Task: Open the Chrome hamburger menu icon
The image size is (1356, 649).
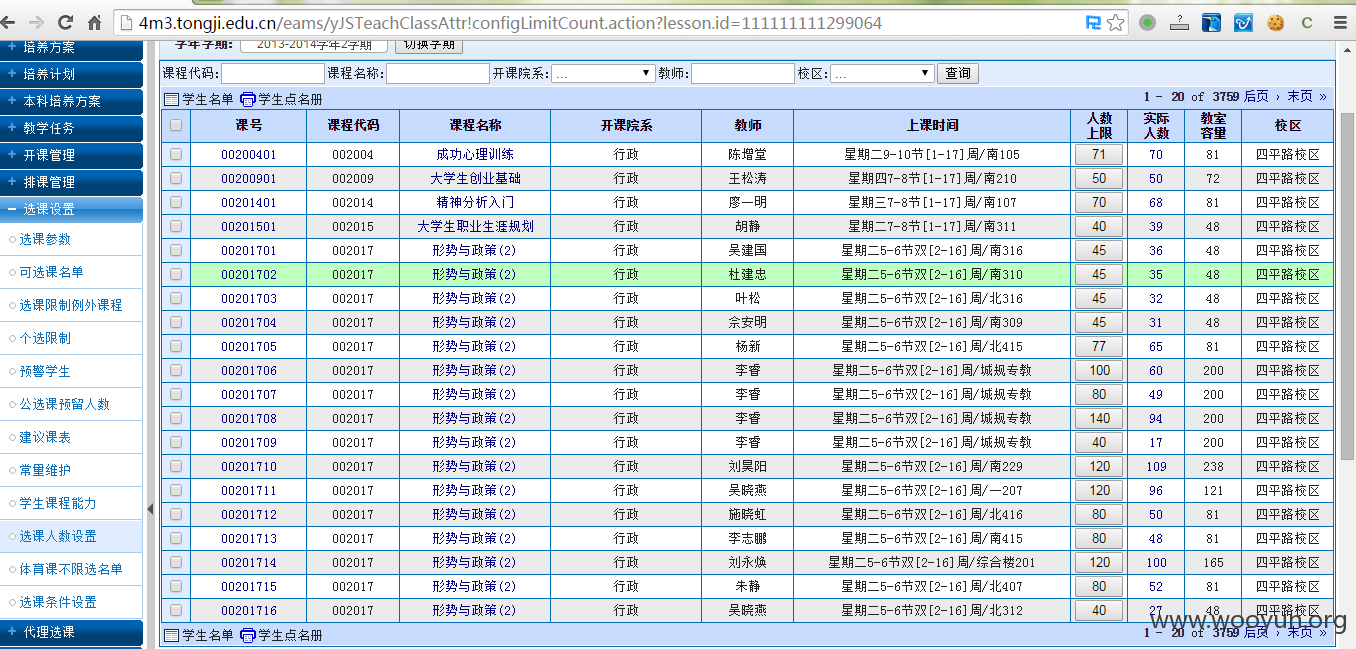Action: coord(1339,22)
